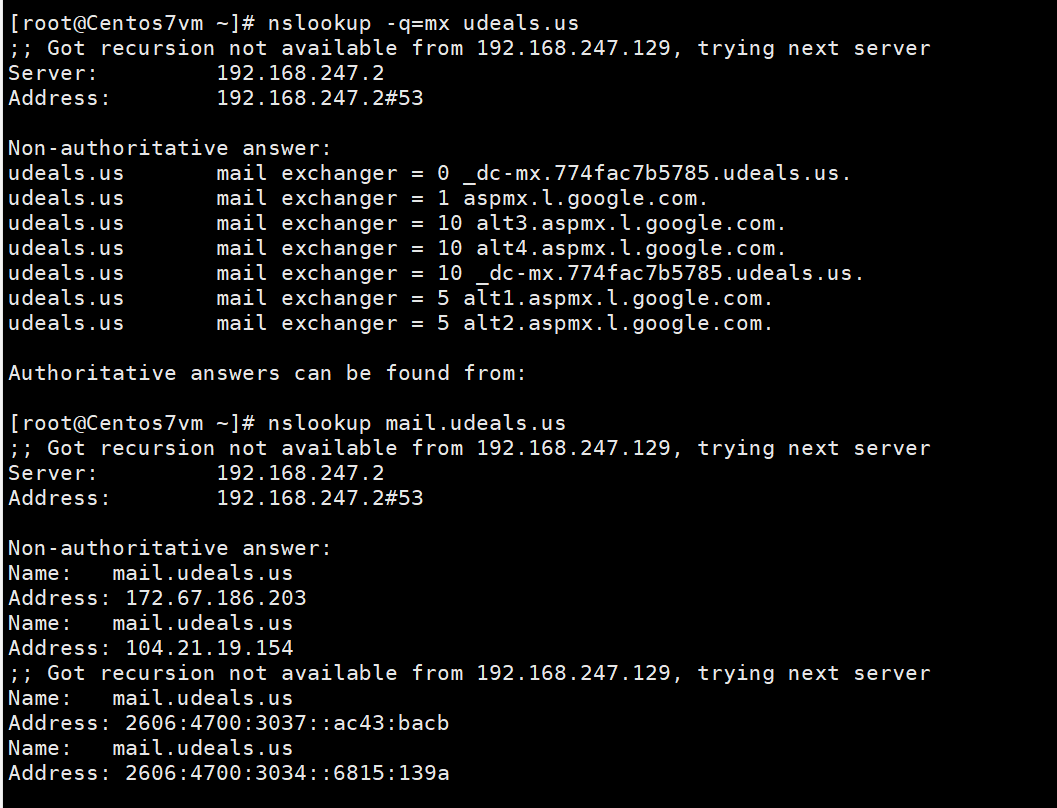Image resolution: width=1057 pixels, height=808 pixels.
Task: Click the second '192.168.247.2#53' address
Action: pyautogui.click(x=320, y=498)
